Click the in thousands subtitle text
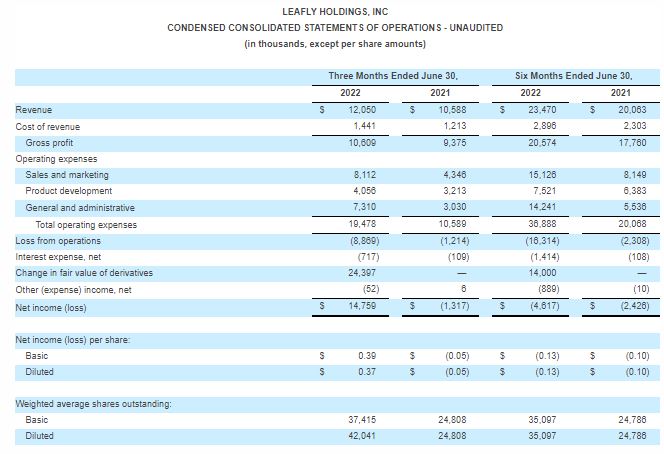 (x=335, y=43)
